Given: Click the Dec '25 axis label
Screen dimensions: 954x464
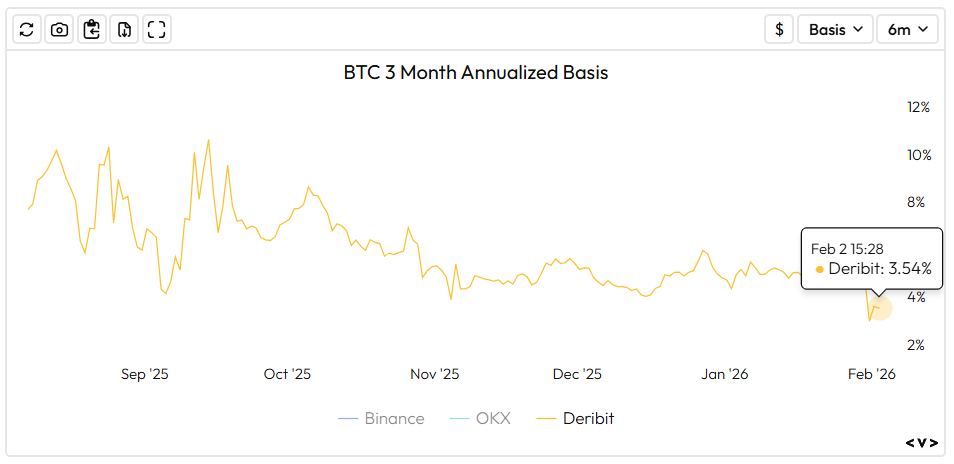Looking at the screenshot, I should 578,374.
